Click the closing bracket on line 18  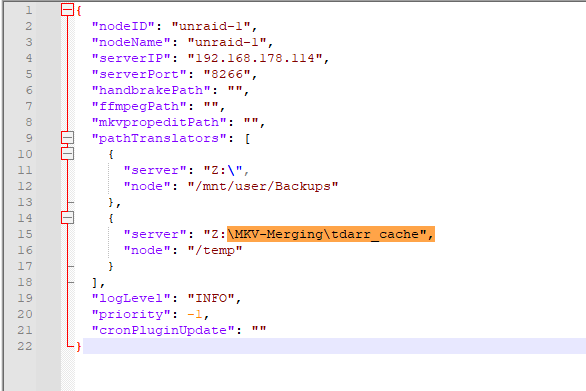(95, 282)
